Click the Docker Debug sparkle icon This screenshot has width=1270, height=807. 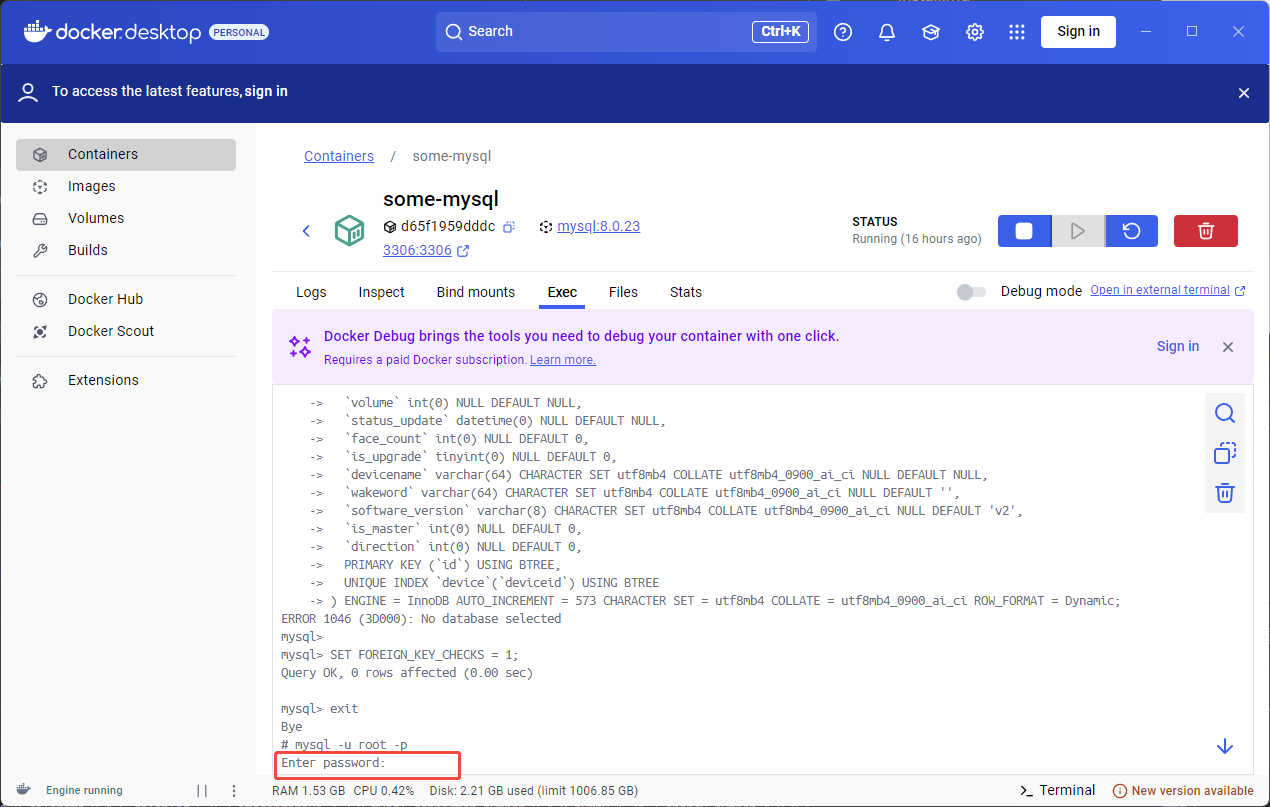300,347
